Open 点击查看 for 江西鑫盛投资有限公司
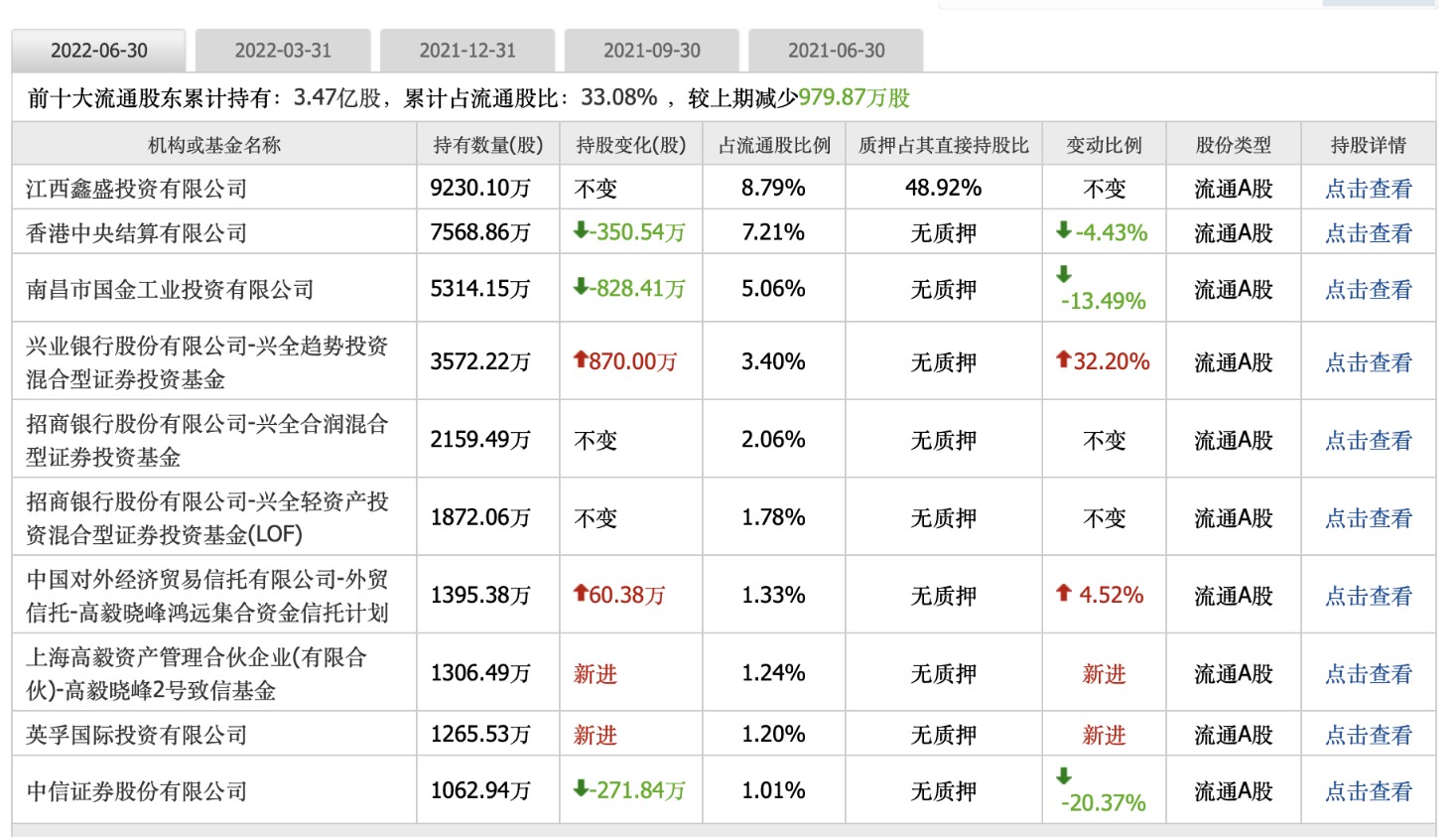This screenshot has width=1456, height=837. [1369, 189]
